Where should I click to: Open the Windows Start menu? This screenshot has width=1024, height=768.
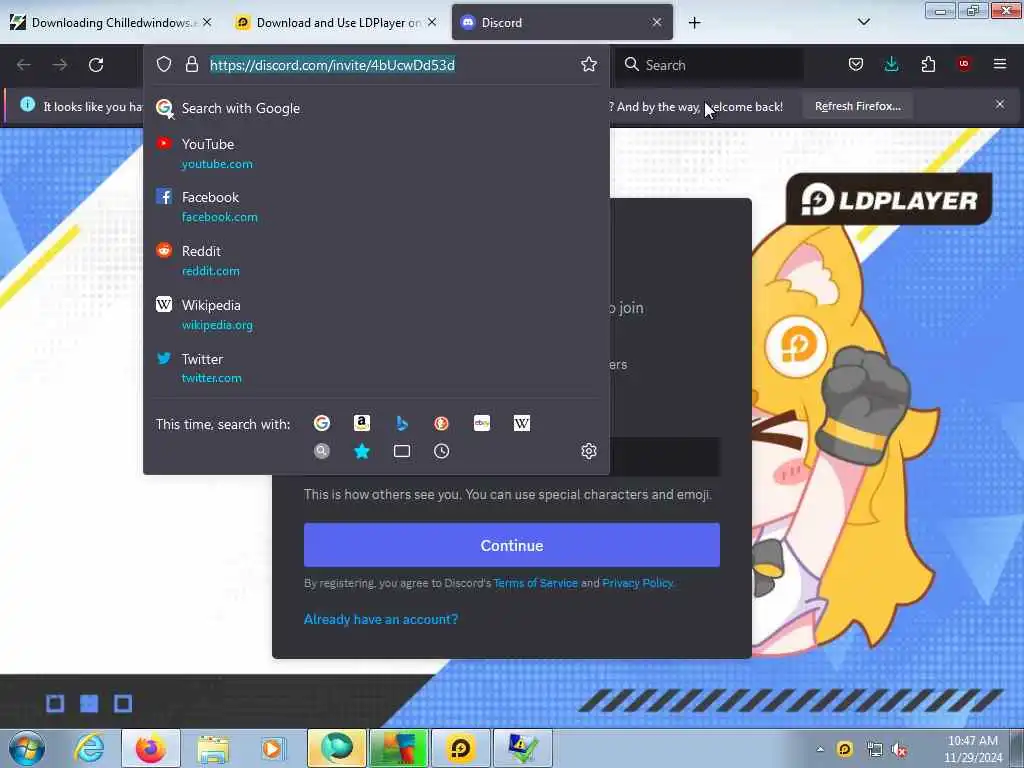[27, 748]
